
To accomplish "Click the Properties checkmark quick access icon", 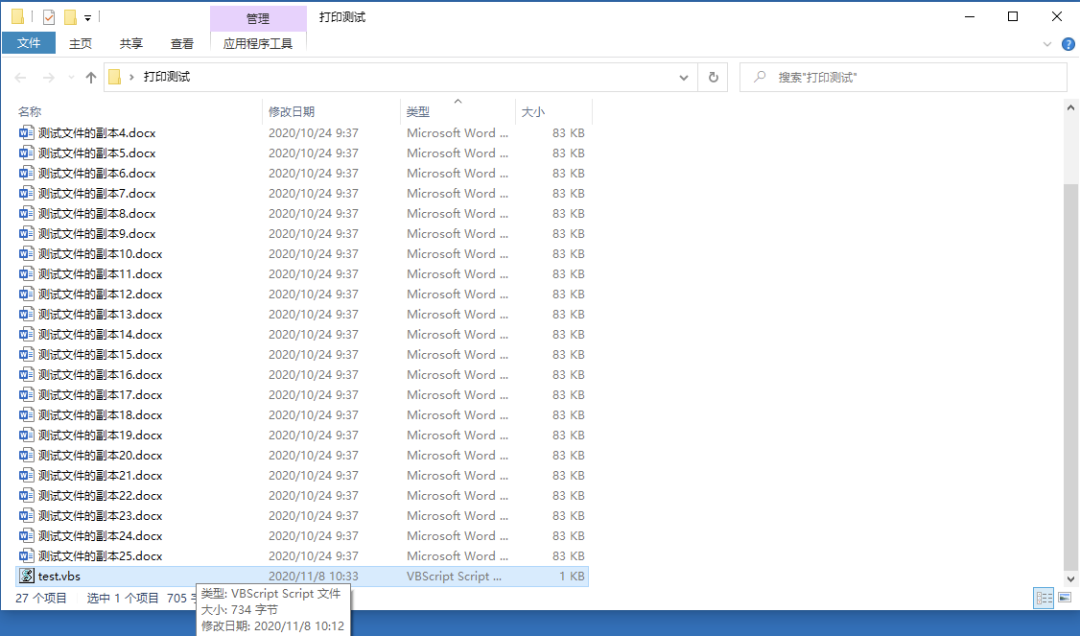I will coord(48,17).
